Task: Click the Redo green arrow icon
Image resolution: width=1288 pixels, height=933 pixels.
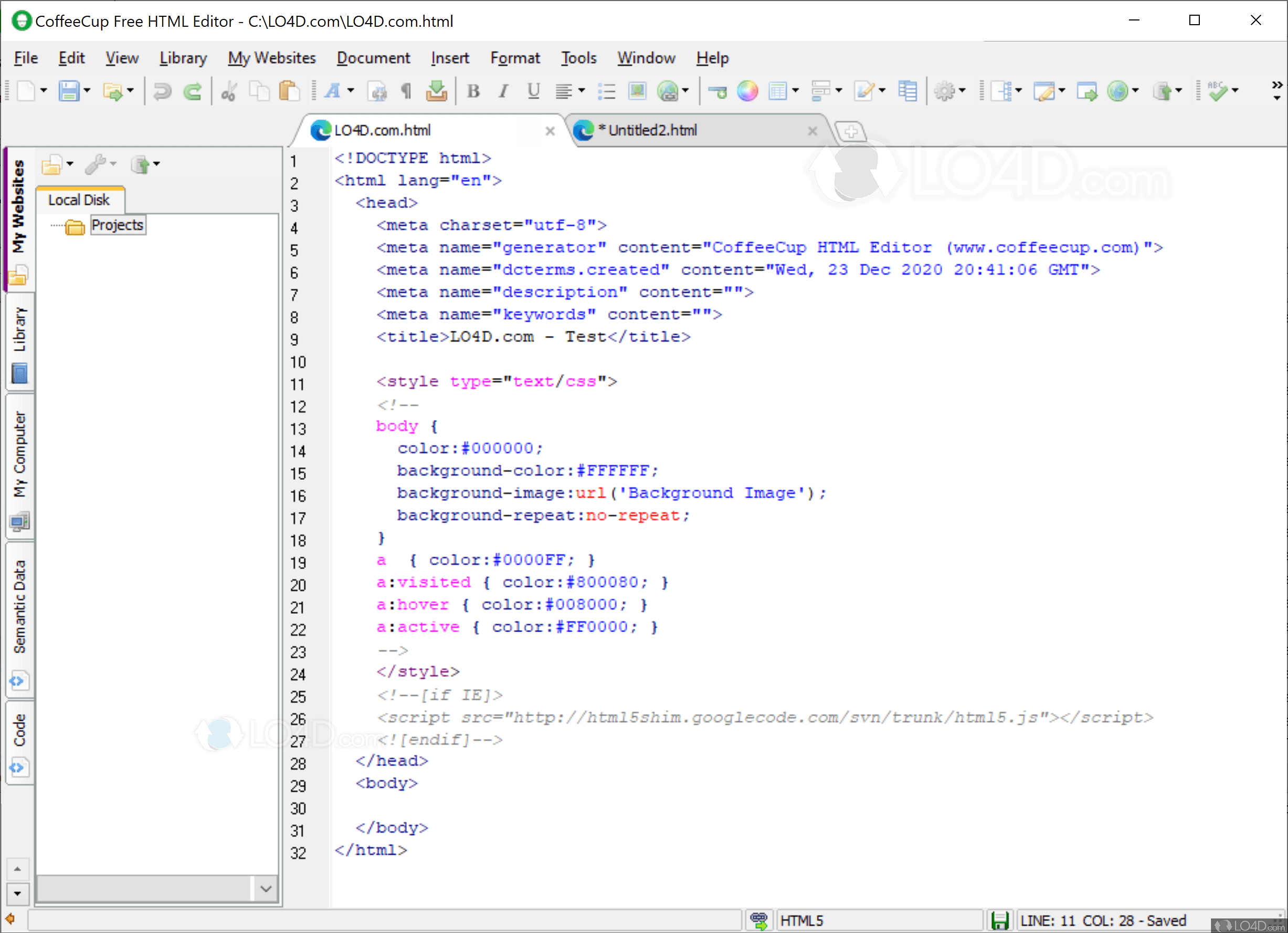Action: (193, 91)
